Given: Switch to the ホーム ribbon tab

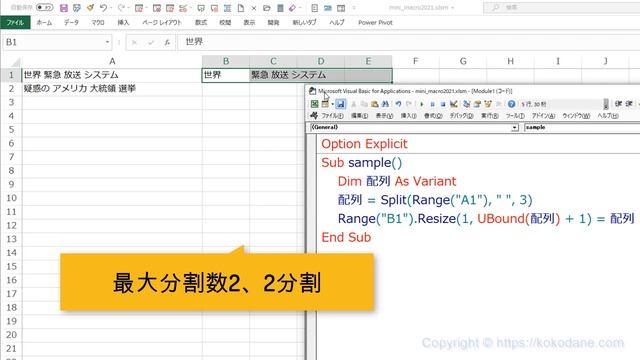Looking at the screenshot, I should coord(44,22).
